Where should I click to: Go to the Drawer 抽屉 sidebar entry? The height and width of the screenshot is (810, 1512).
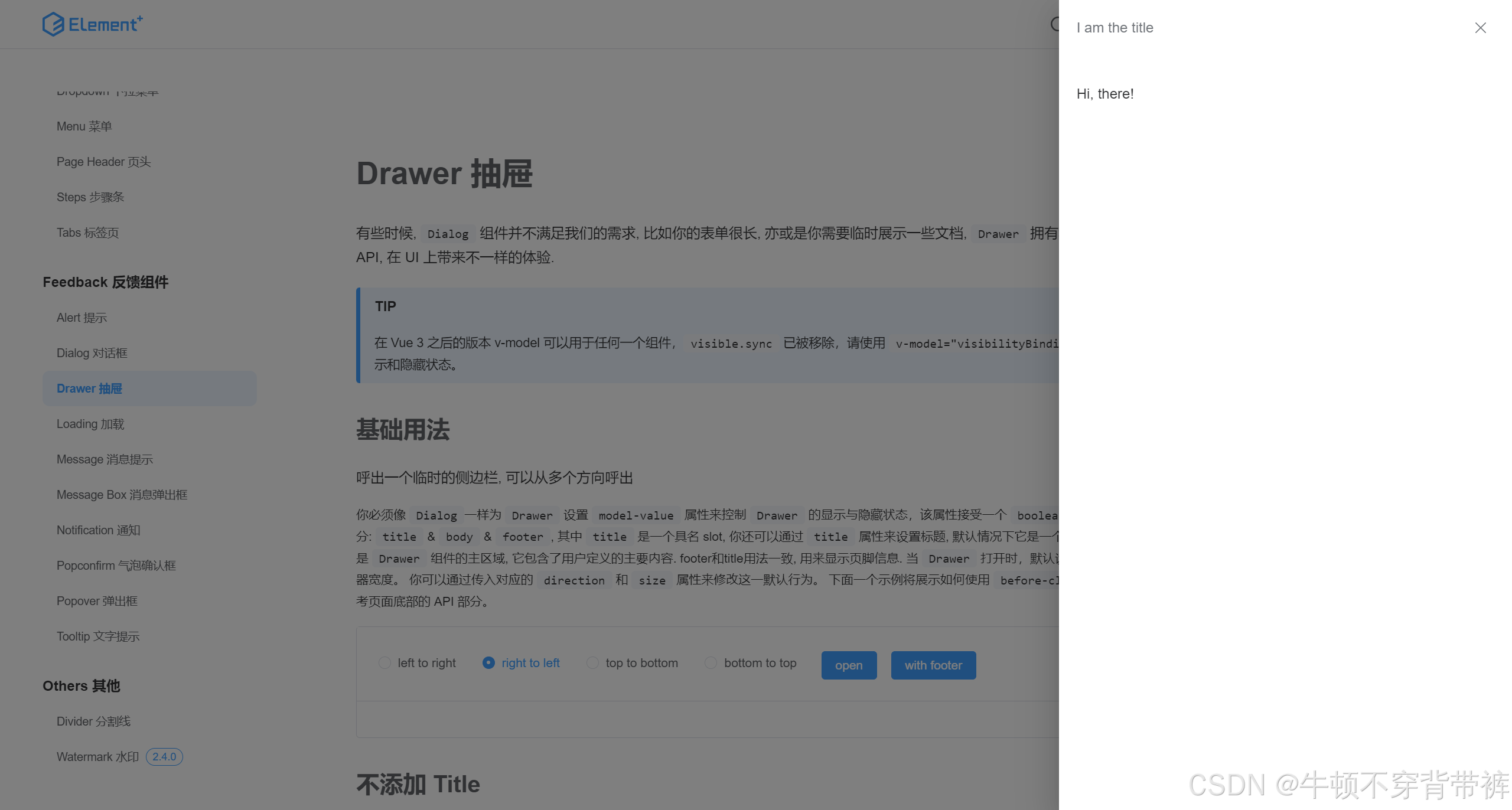coord(90,388)
